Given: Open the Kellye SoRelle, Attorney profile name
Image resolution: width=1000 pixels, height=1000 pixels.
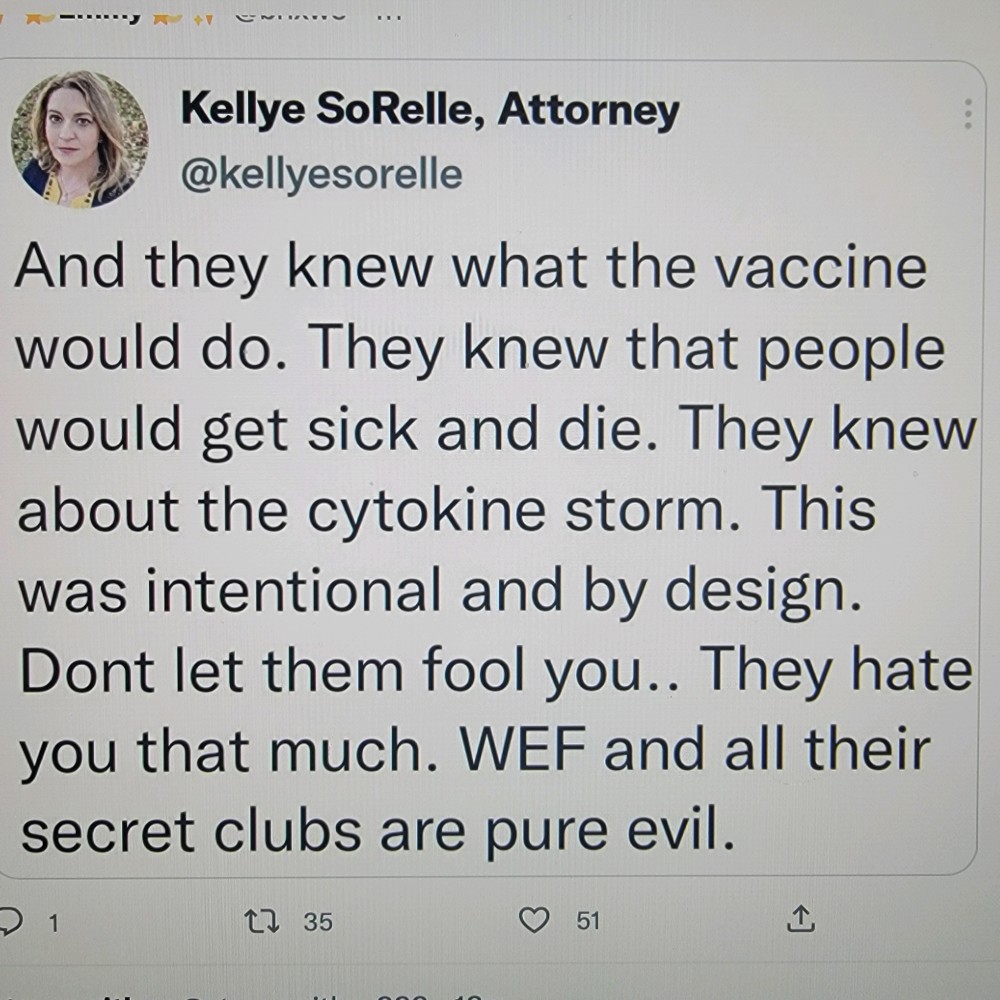Looking at the screenshot, I should click(430, 111).
